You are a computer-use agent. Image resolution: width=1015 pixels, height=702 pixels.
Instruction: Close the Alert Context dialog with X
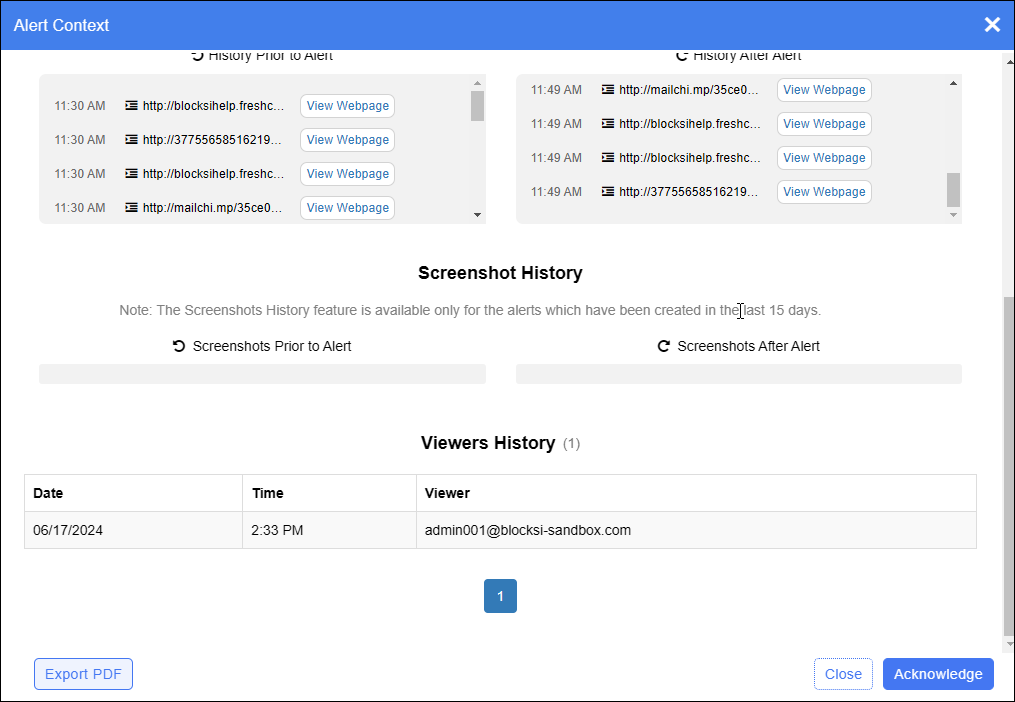pyautogui.click(x=992, y=25)
